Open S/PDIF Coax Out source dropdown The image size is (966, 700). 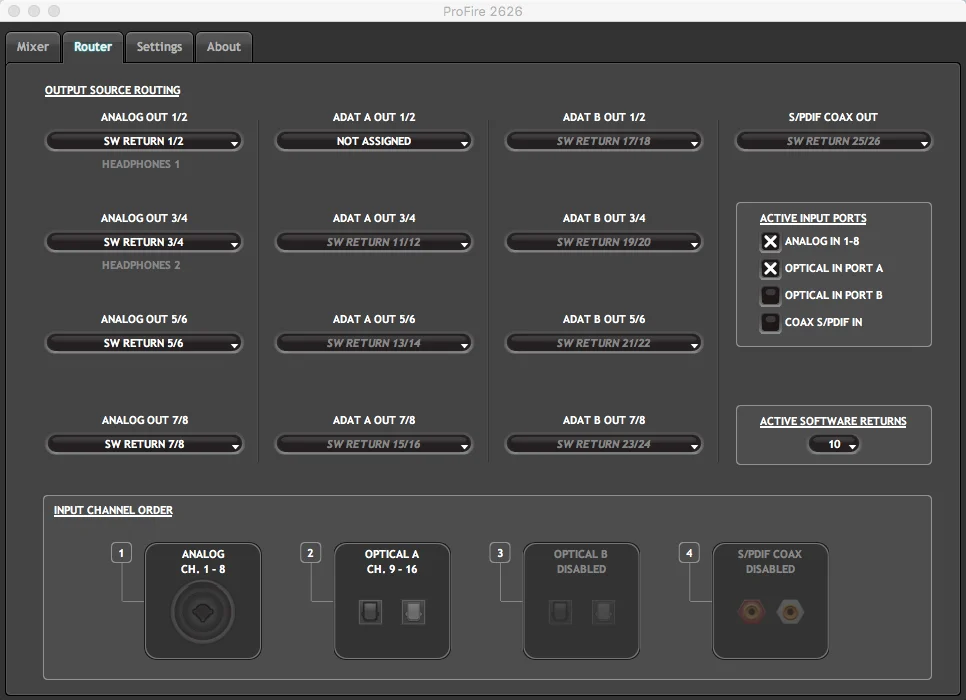834,141
